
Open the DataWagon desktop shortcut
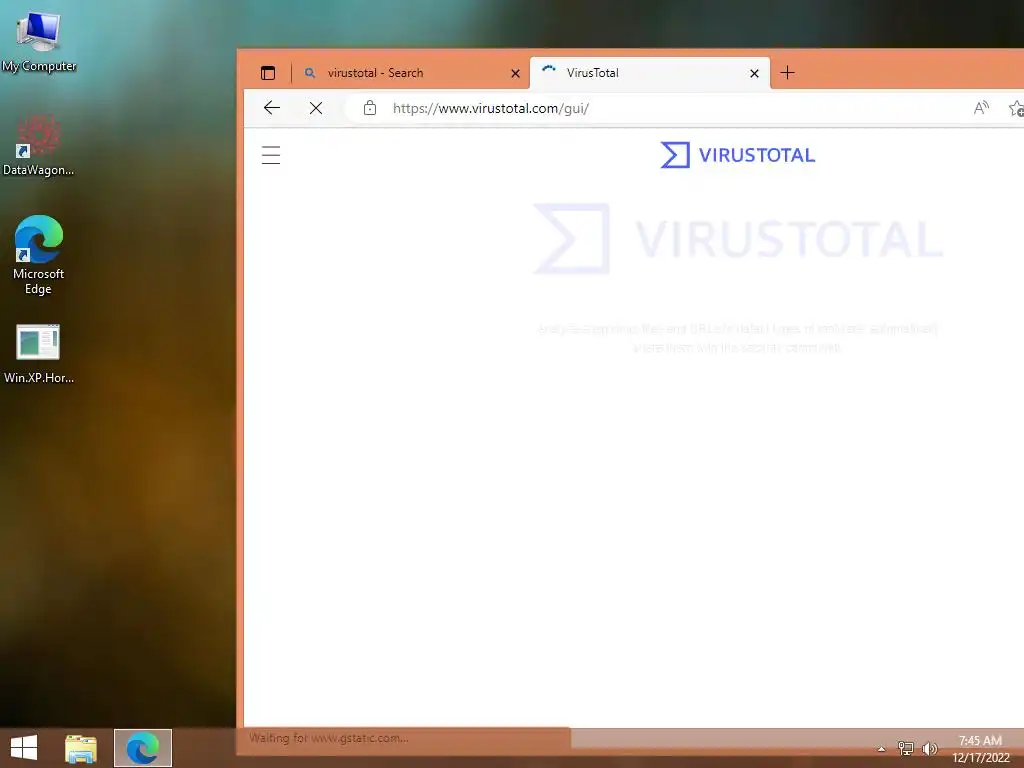(x=39, y=145)
